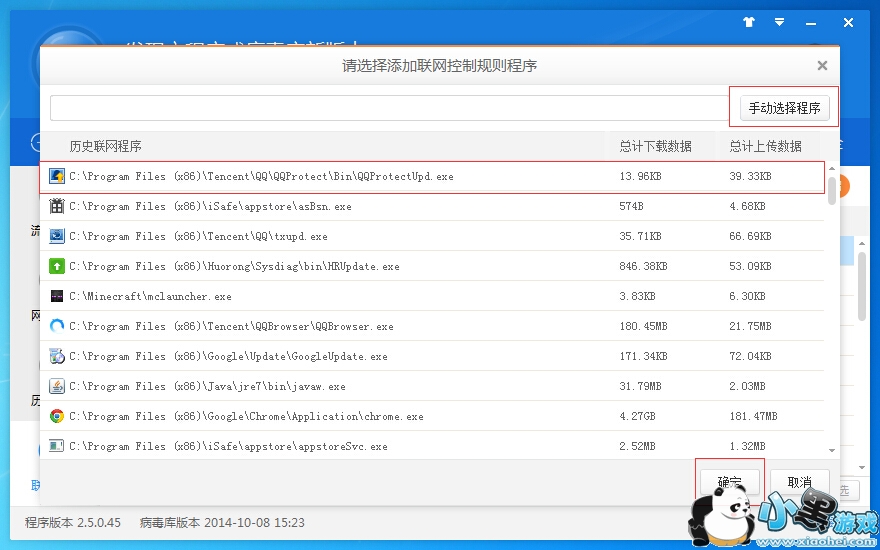Select the QQProtectUpd.exe path row

click(x=432, y=176)
